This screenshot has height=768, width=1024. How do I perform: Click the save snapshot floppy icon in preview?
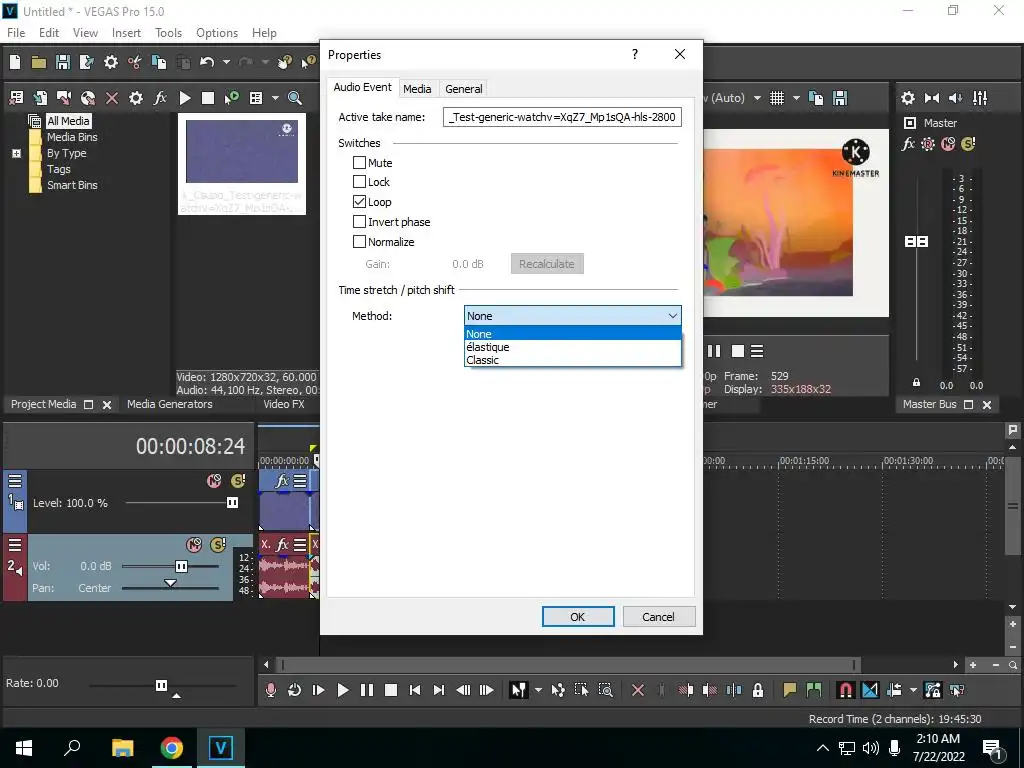(x=840, y=98)
